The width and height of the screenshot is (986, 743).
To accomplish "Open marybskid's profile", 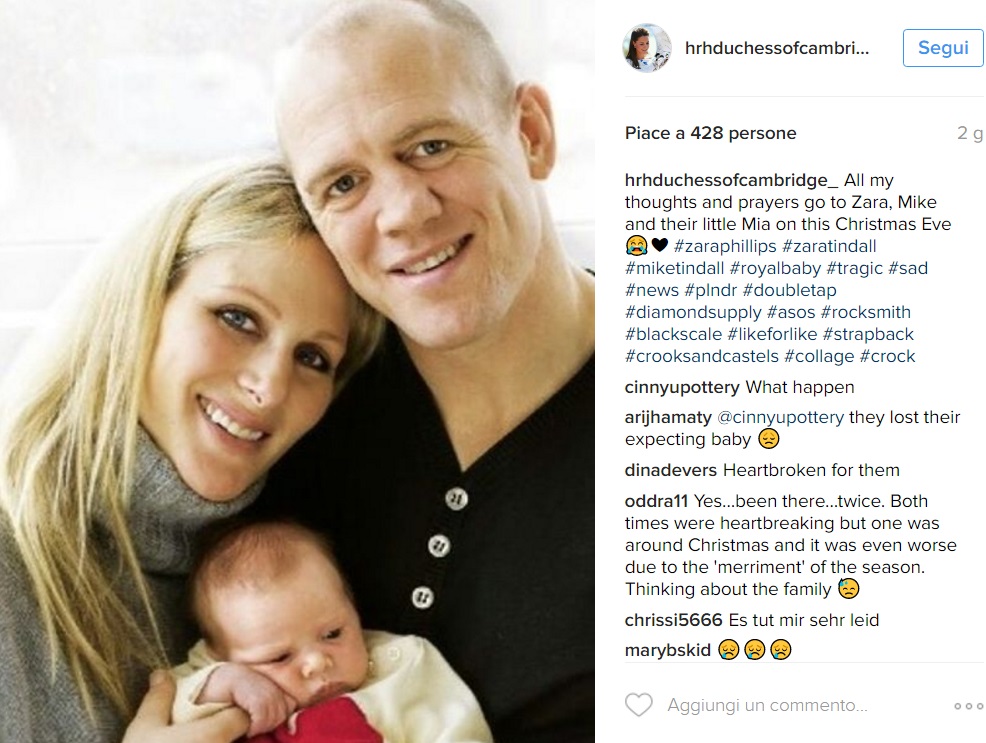I will 668,650.
